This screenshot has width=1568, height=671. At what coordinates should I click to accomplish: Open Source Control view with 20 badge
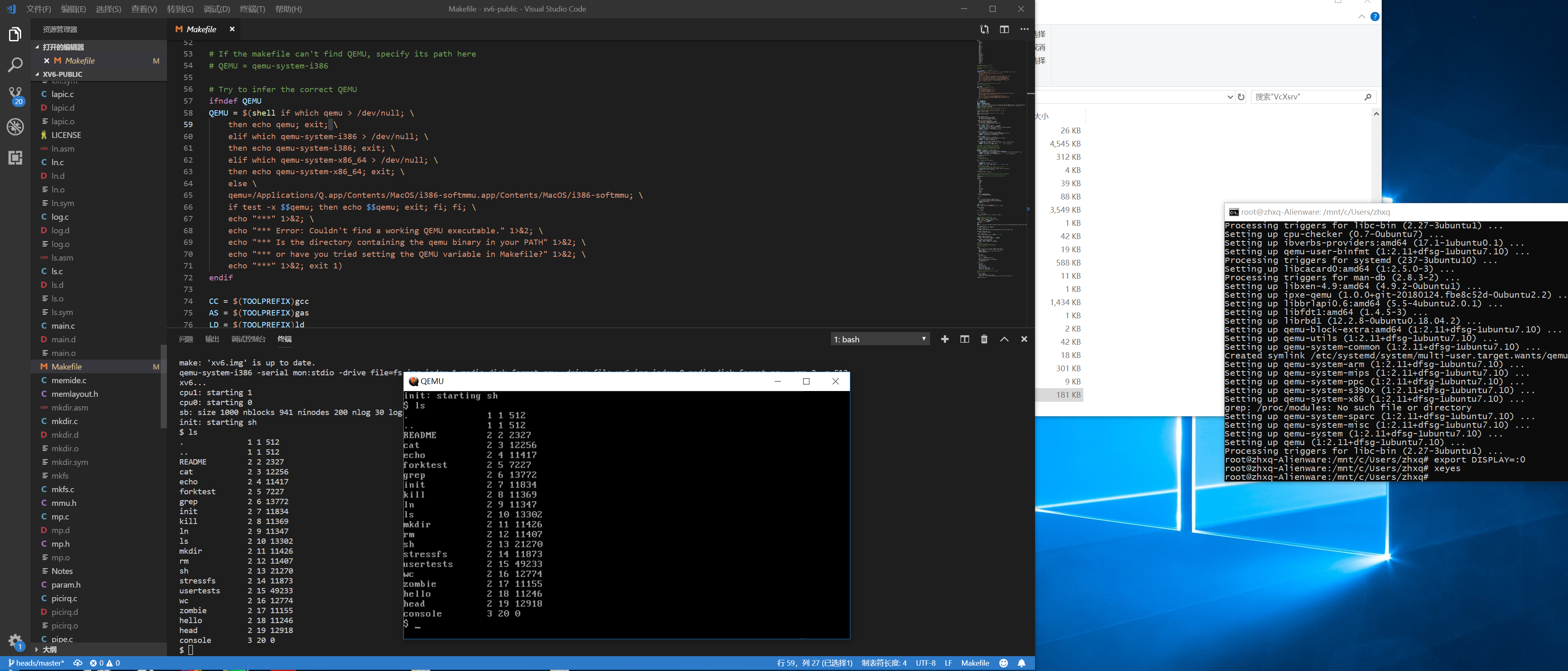tap(15, 95)
